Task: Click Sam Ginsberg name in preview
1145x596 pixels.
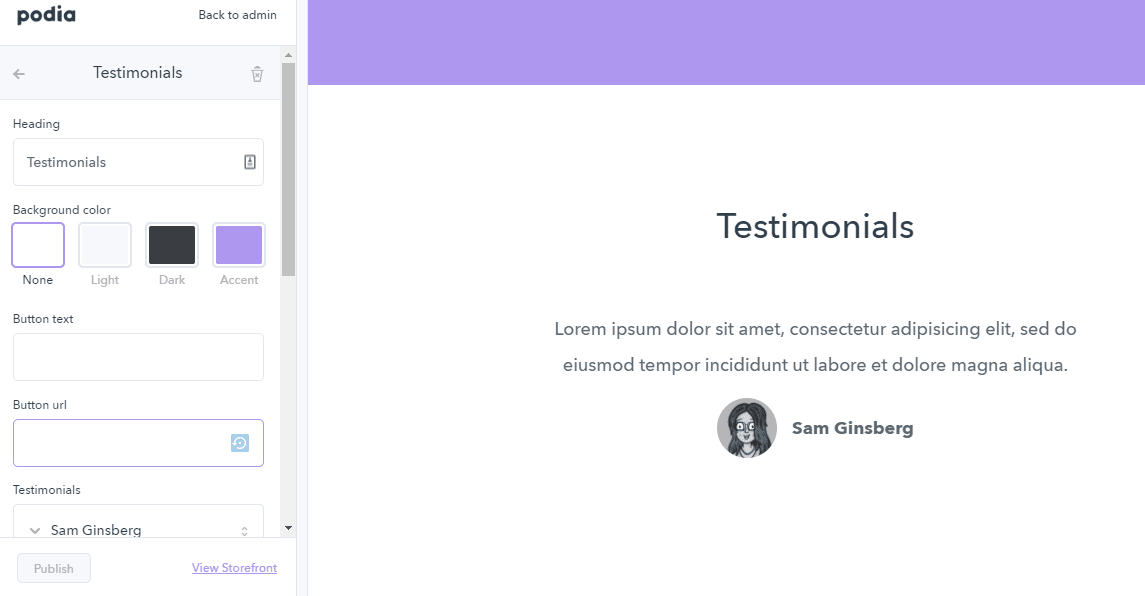Action: 852,428
